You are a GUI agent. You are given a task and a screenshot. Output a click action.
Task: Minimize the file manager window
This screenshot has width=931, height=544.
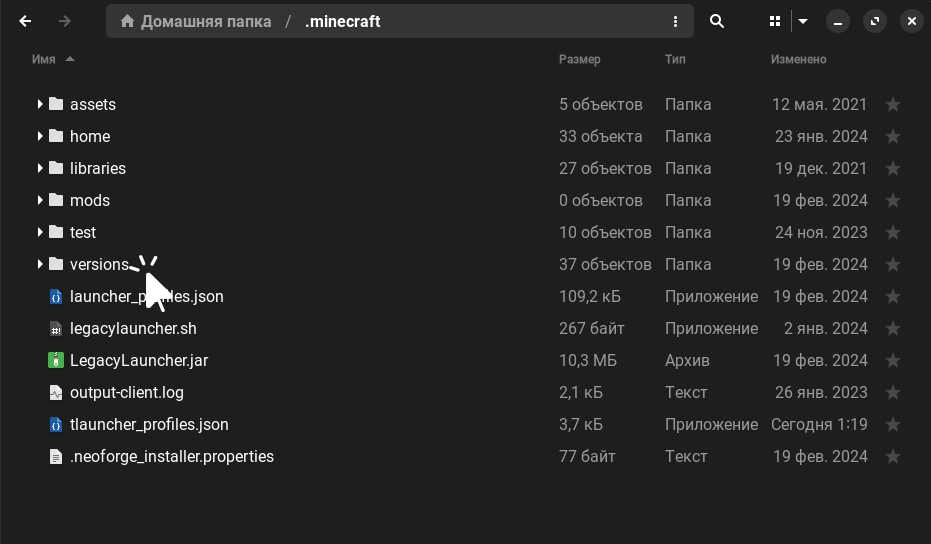838,21
